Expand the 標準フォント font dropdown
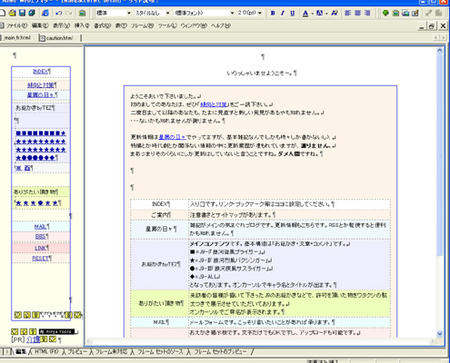The image size is (450, 363). pos(204,13)
